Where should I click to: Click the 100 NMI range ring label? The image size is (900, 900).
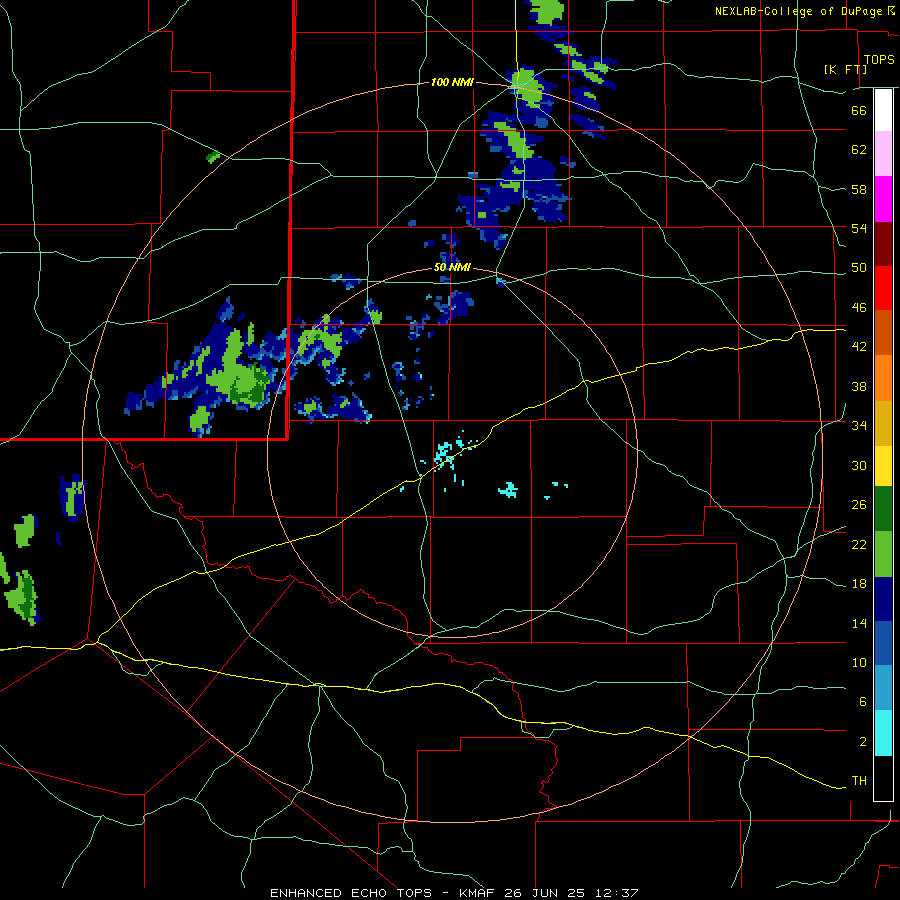pos(452,83)
